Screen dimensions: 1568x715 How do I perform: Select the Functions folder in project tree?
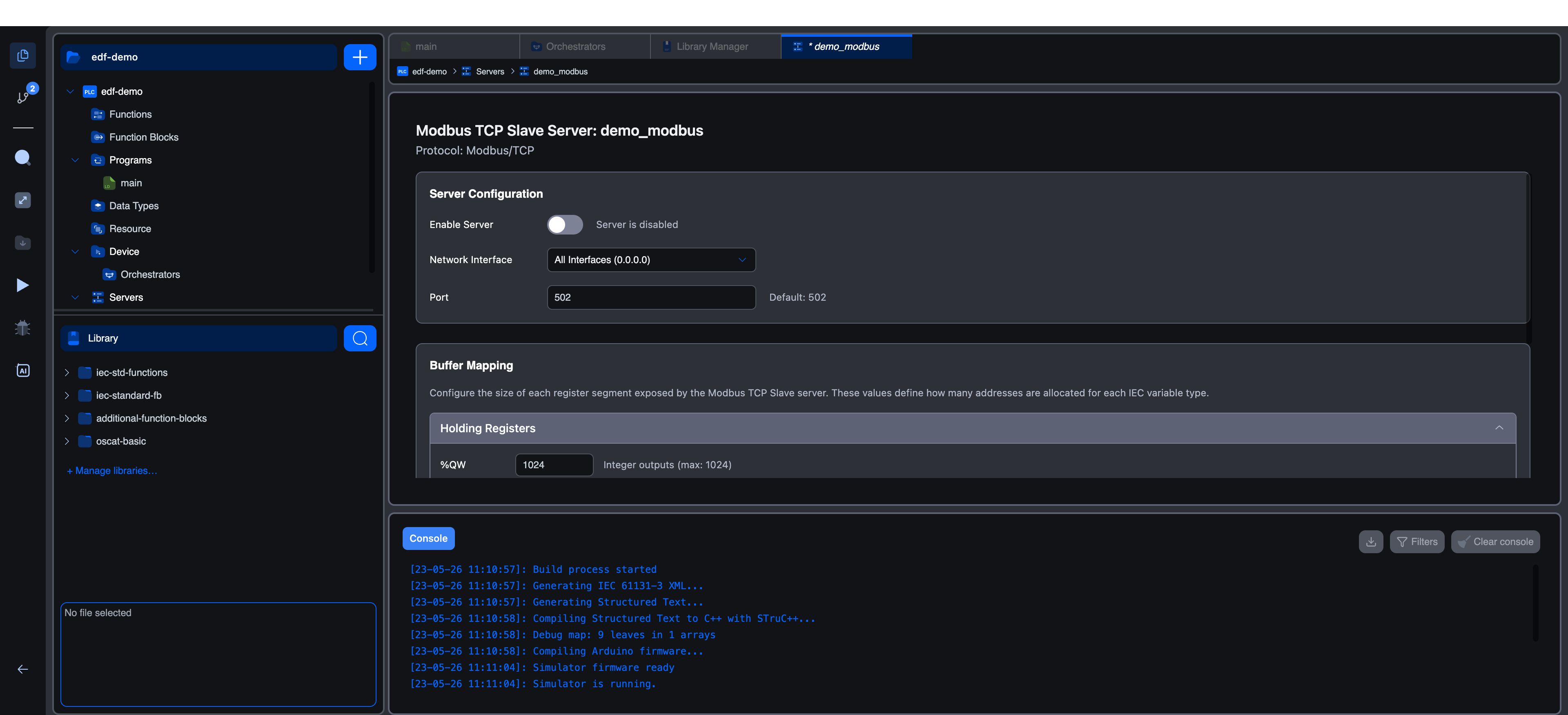130,114
